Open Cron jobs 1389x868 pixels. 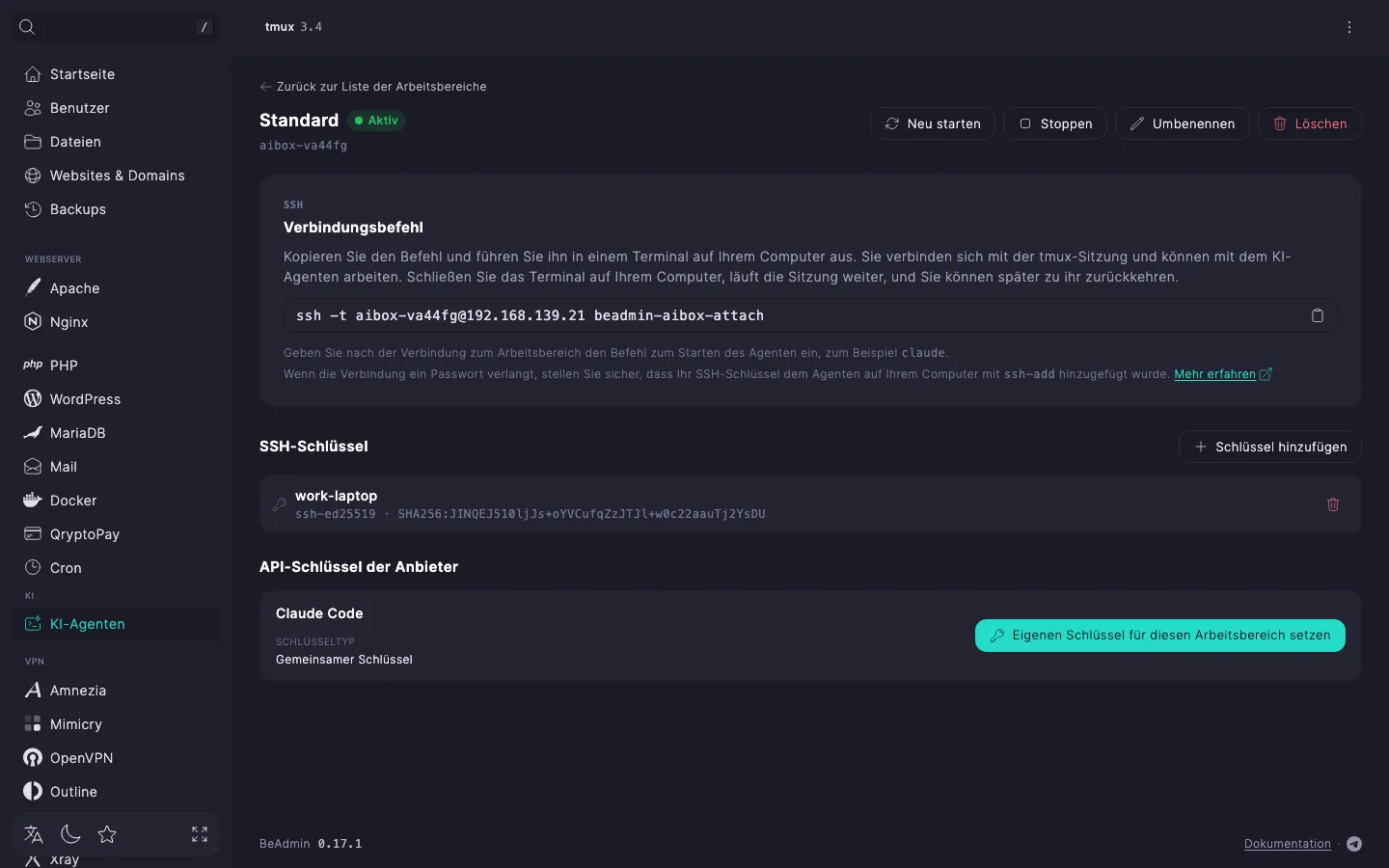pyautogui.click(x=116, y=568)
